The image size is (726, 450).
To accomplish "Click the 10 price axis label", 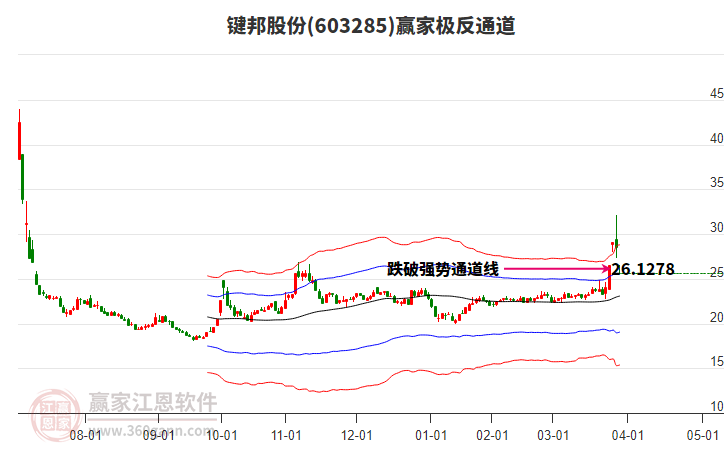I will [717, 406].
